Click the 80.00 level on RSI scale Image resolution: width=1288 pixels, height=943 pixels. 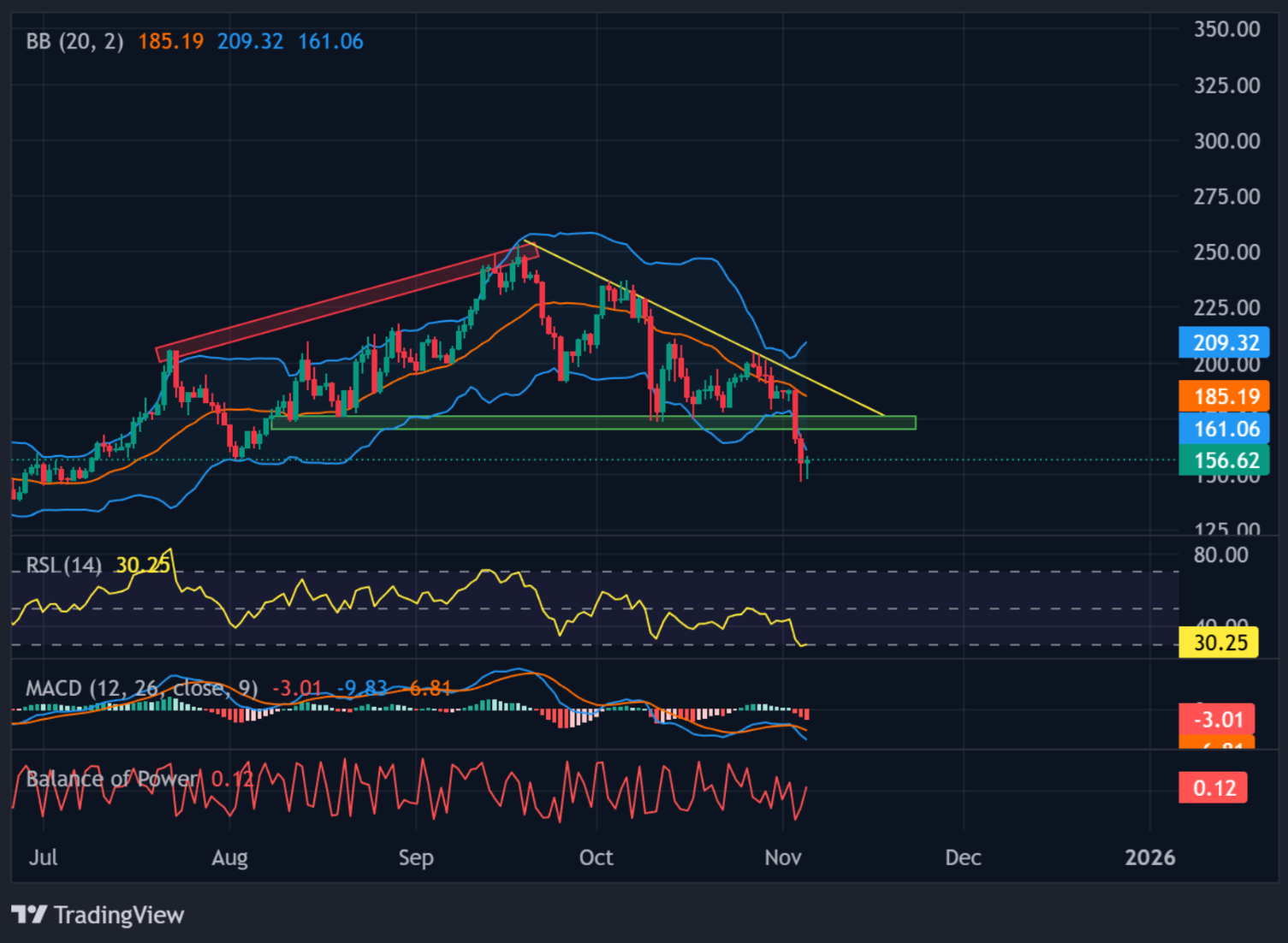(x=1220, y=555)
